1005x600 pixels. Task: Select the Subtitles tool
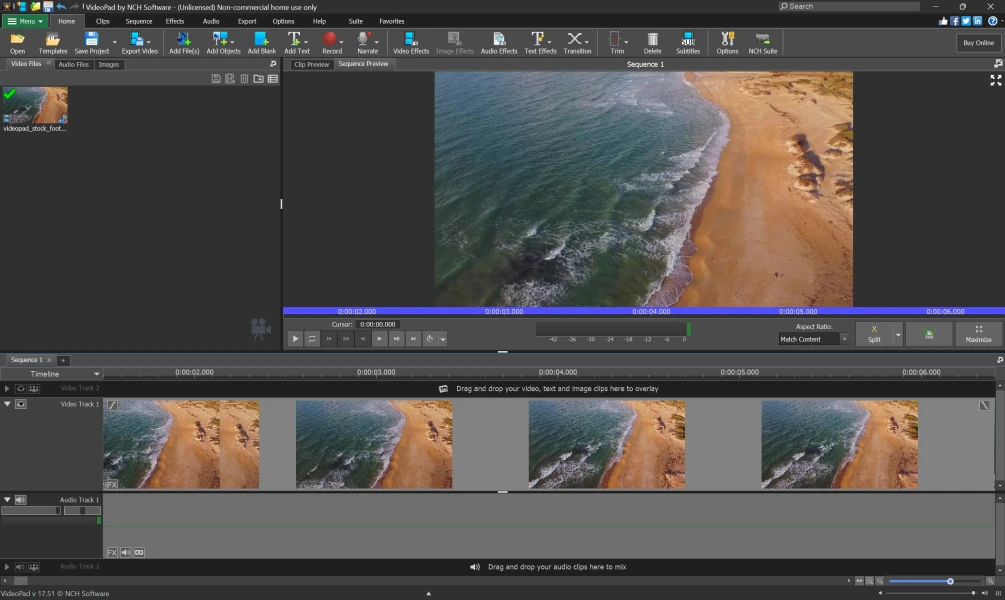tap(688, 42)
